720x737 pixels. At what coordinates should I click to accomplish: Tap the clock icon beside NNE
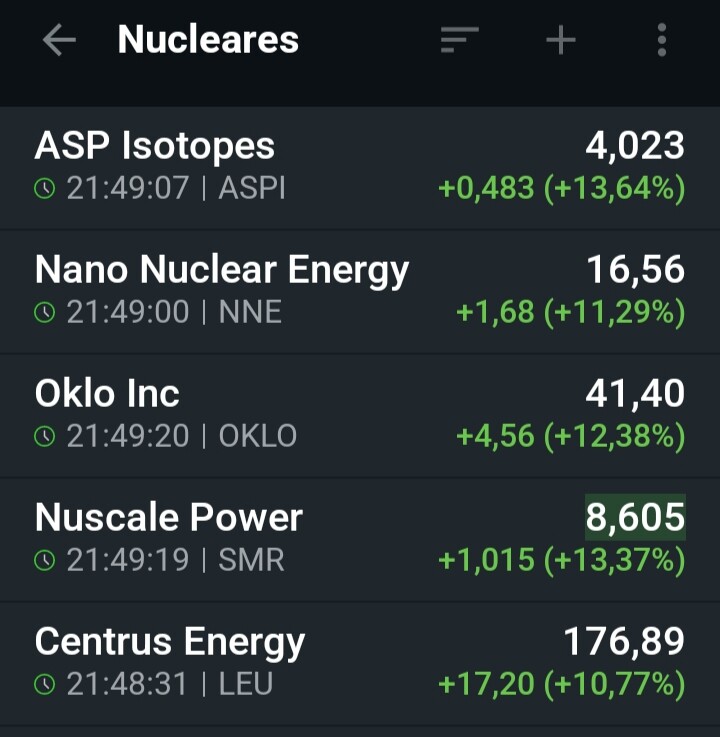click(45, 313)
